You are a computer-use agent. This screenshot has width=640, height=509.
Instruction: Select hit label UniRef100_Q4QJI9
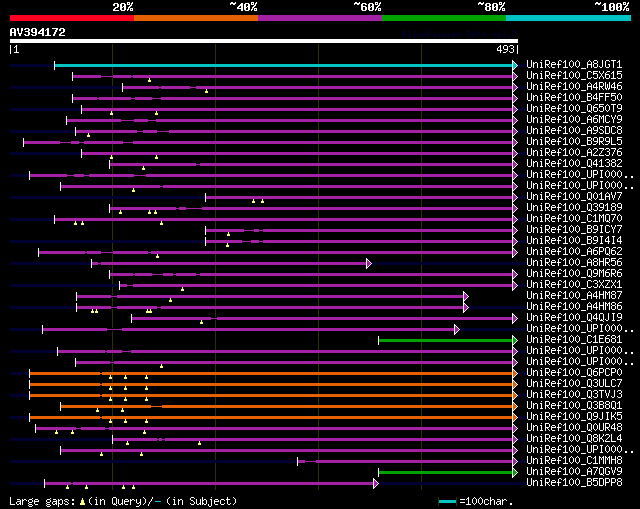574,318
